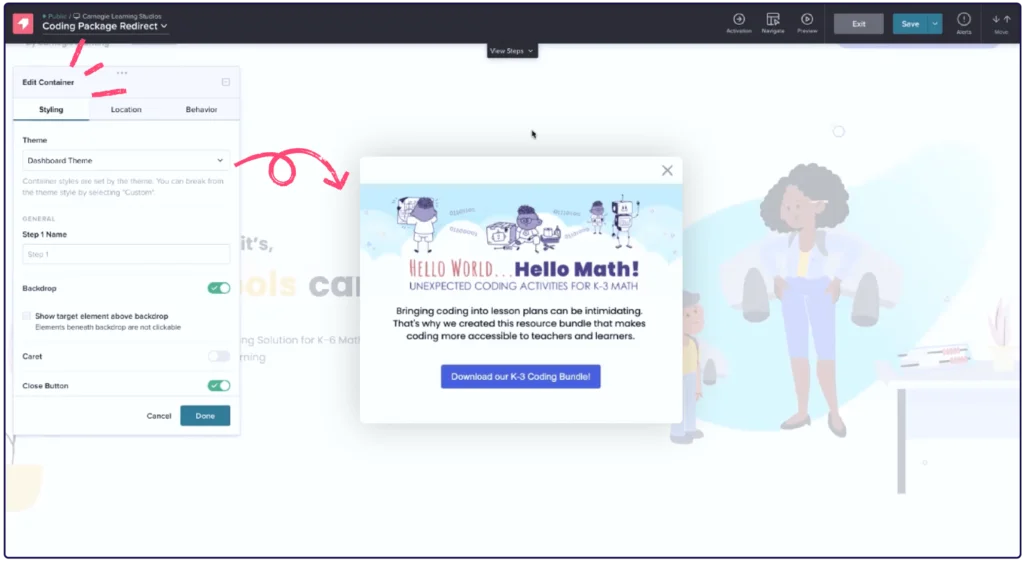Expand the Coding Package Redirect guide menu
Image resolution: width=1024 pixels, height=561 pixels.
[x=105, y=27]
